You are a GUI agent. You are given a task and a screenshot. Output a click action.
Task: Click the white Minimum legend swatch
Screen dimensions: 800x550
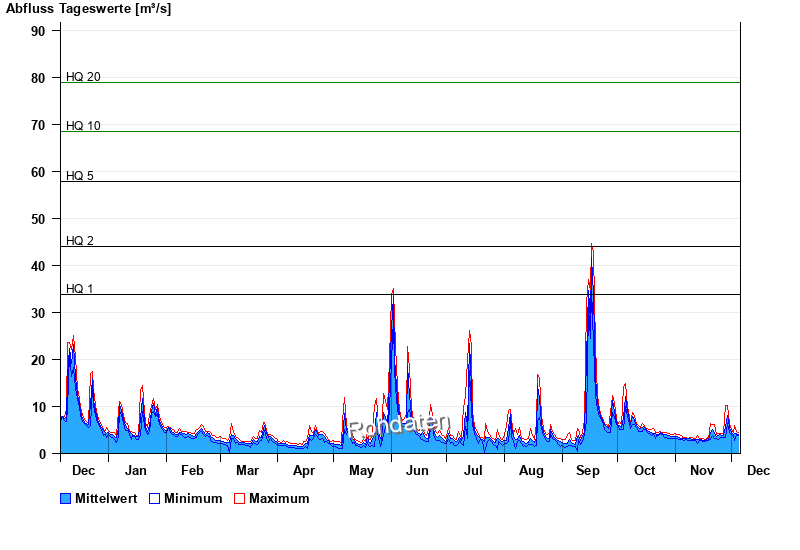point(154,499)
